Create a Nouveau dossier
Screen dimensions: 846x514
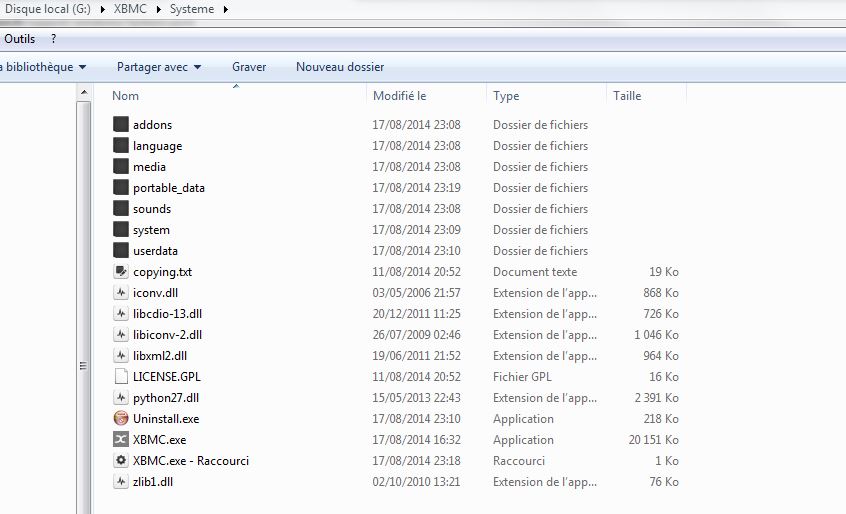[x=340, y=67]
